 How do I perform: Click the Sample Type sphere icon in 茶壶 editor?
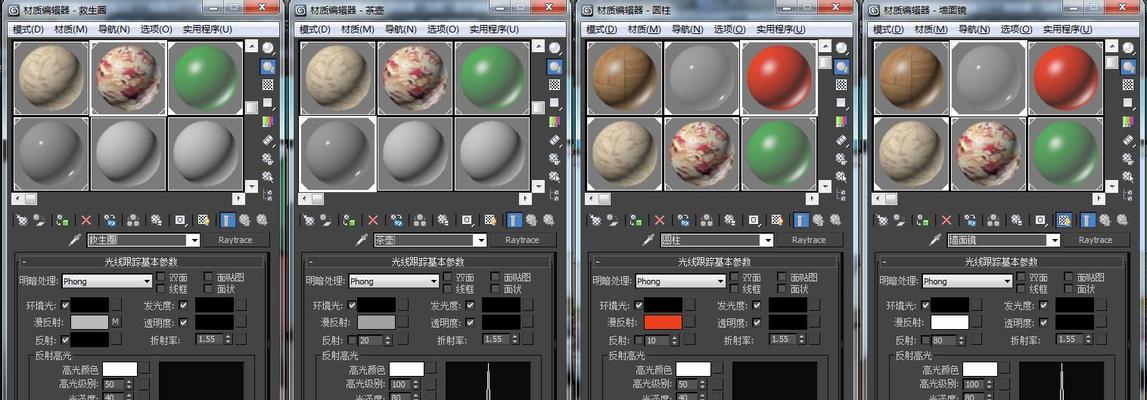pyautogui.click(x=555, y=48)
